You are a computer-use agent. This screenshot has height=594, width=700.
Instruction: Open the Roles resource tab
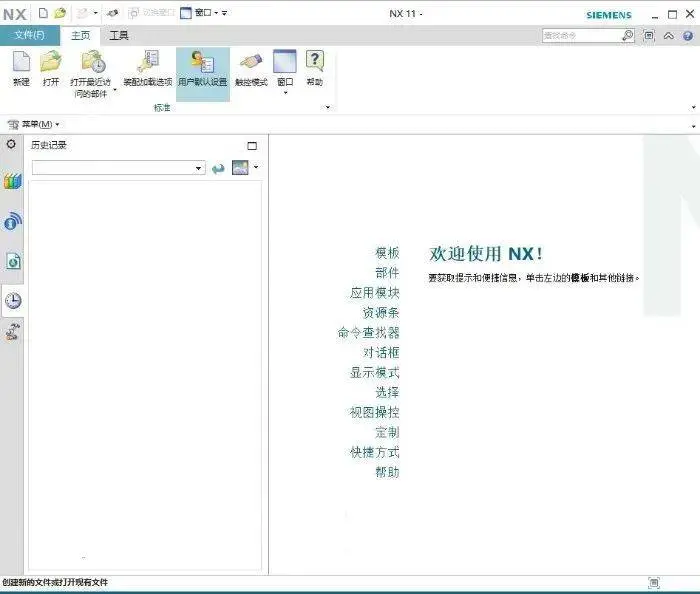pyautogui.click(x=12, y=332)
